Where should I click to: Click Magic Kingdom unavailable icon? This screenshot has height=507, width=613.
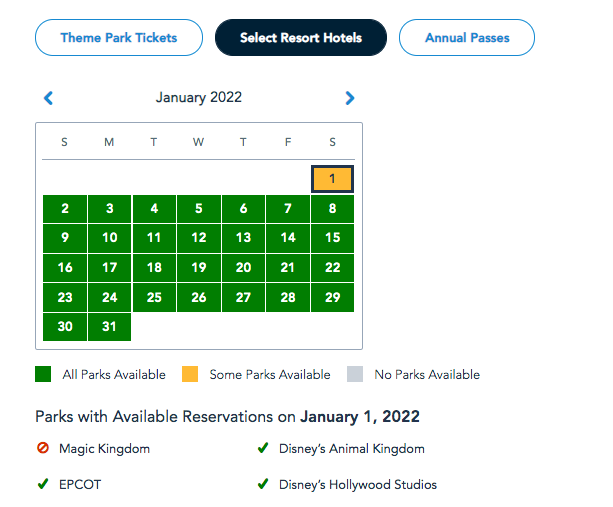pos(43,449)
